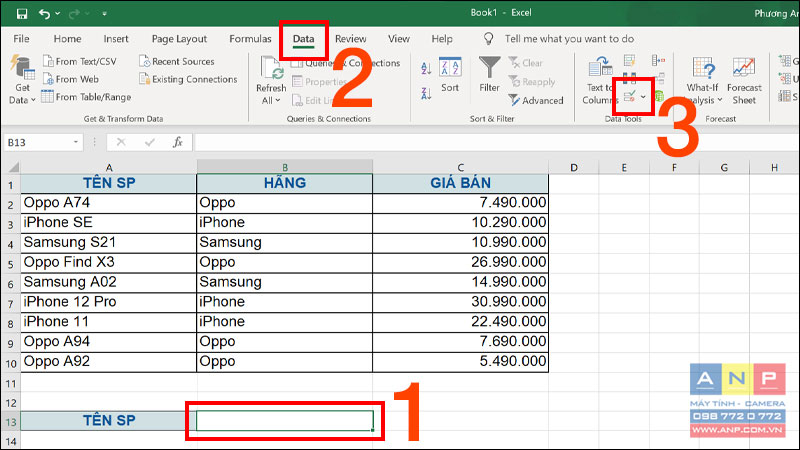Import data using From Text/CSV

tap(80, 61)
